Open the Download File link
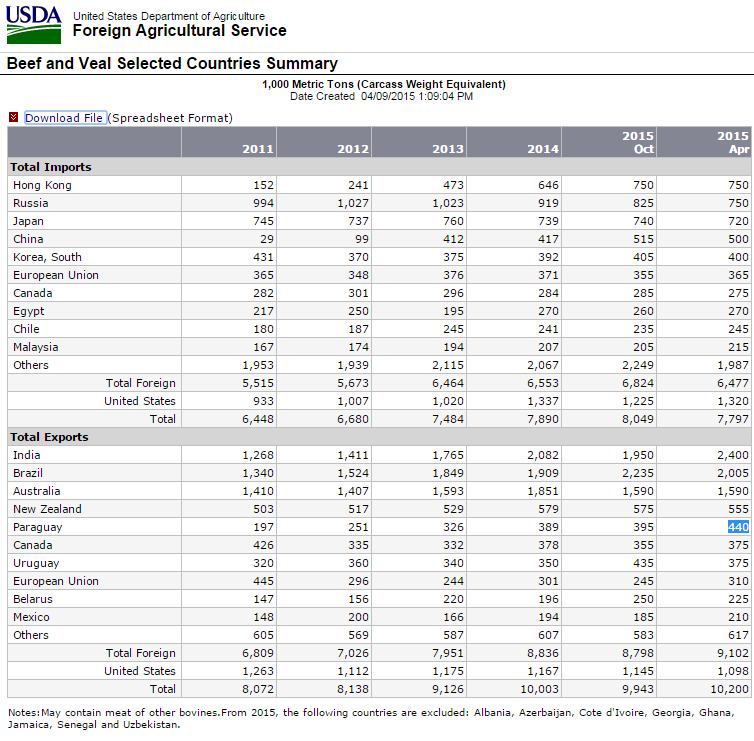The height and width of the screenshot is (741, 754). pyautogui.click(x=64, y=118)
